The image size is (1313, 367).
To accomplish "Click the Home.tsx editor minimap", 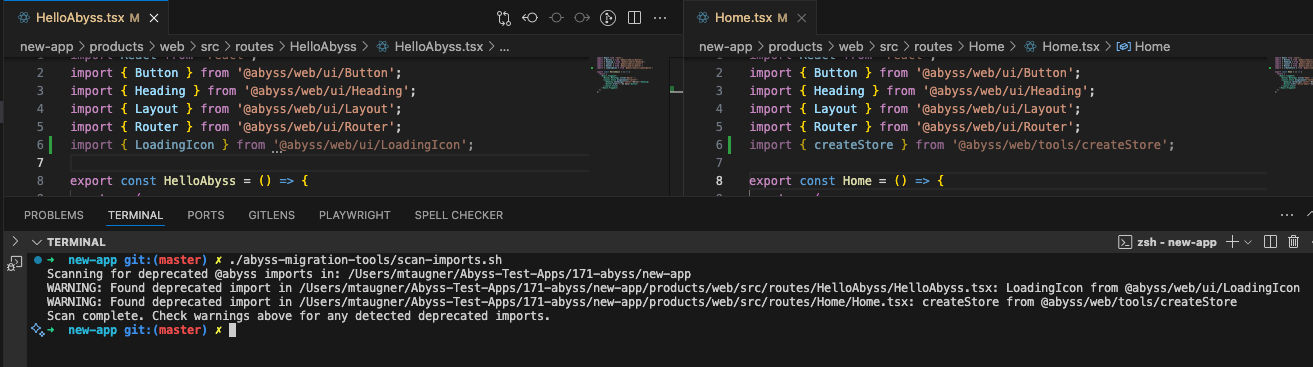I will pyautogui.click(x=1293, y=75).
